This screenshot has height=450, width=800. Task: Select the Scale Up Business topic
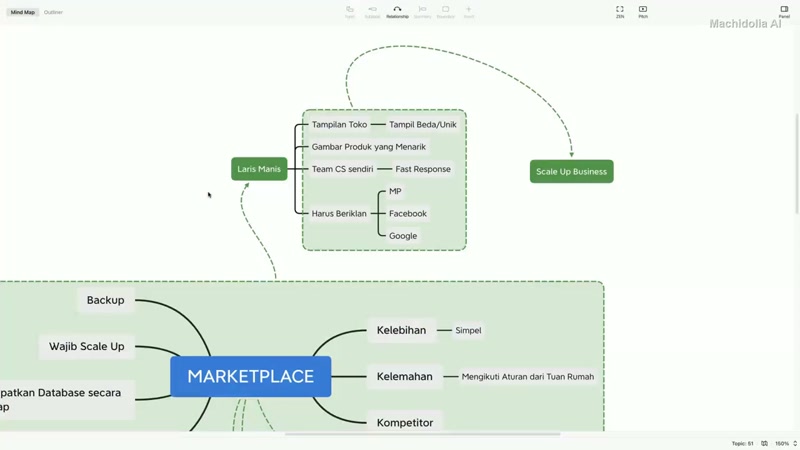571,171
